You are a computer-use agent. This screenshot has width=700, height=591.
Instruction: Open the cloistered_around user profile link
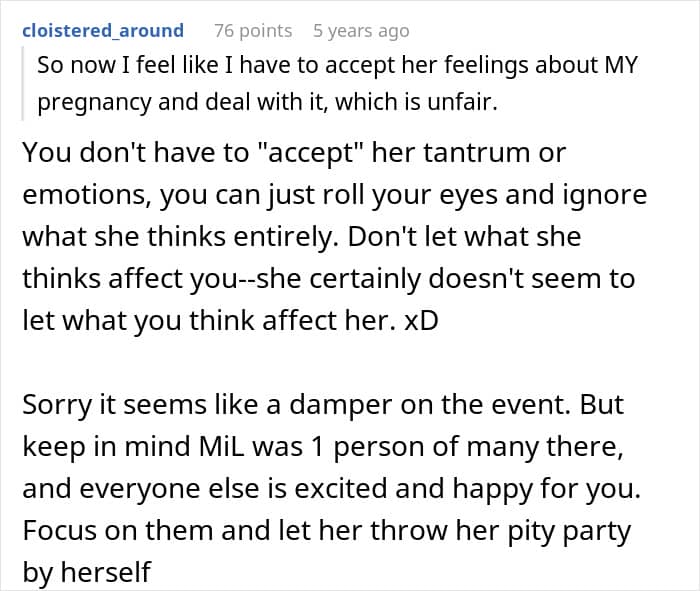[103, 31]
